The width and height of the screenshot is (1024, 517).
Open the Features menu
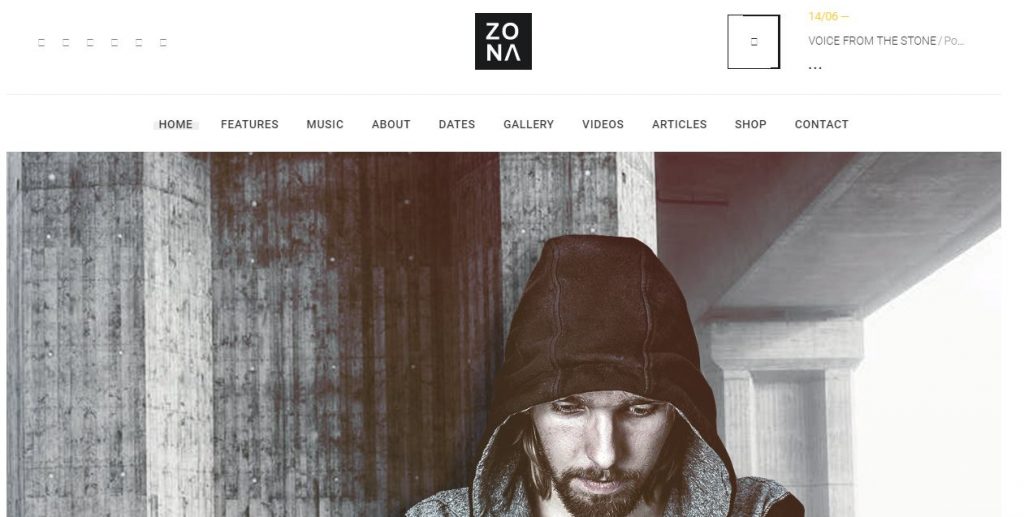pyautogui.click(x=249, y=124)
